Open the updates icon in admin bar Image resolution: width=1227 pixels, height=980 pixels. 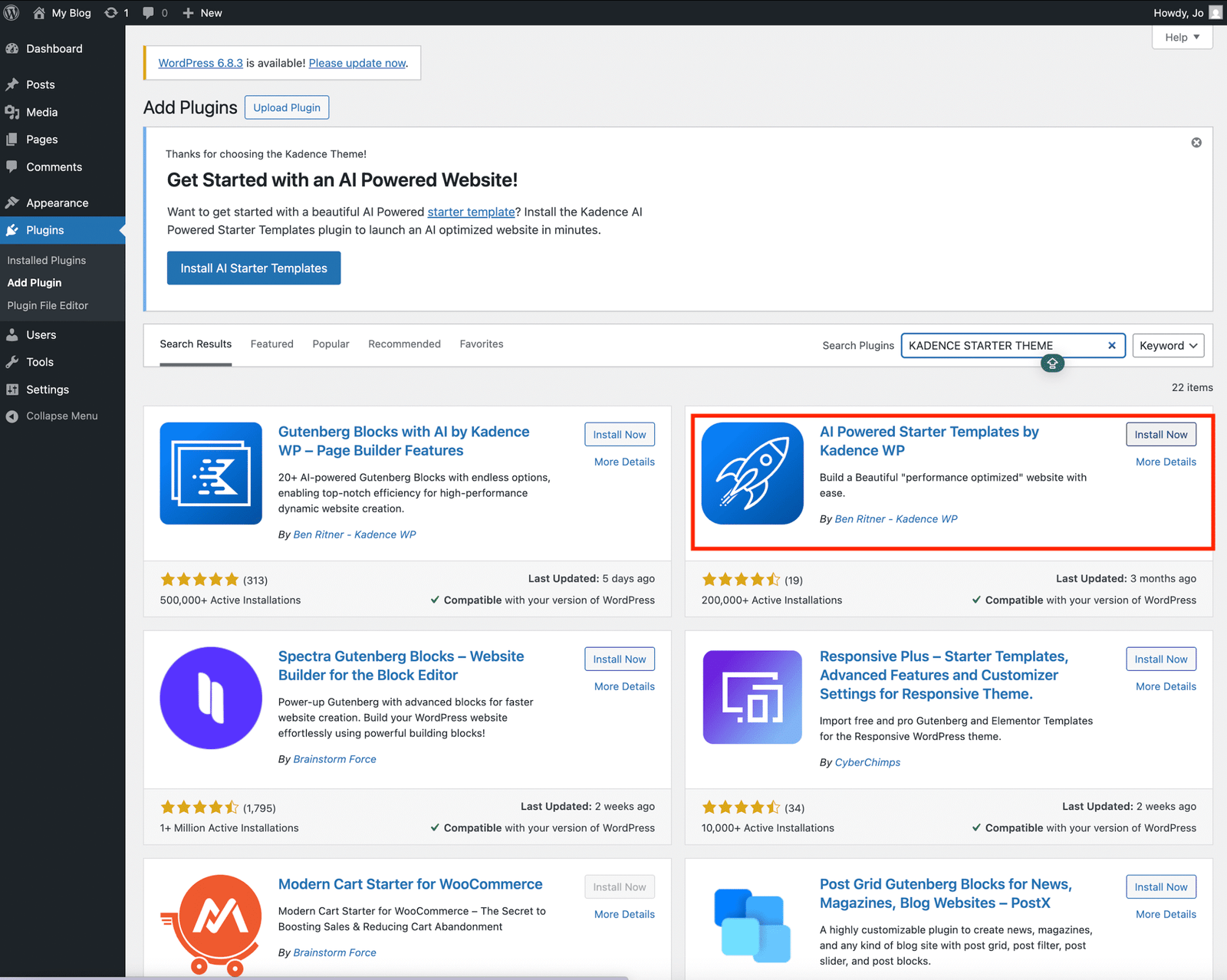point(112,12)
